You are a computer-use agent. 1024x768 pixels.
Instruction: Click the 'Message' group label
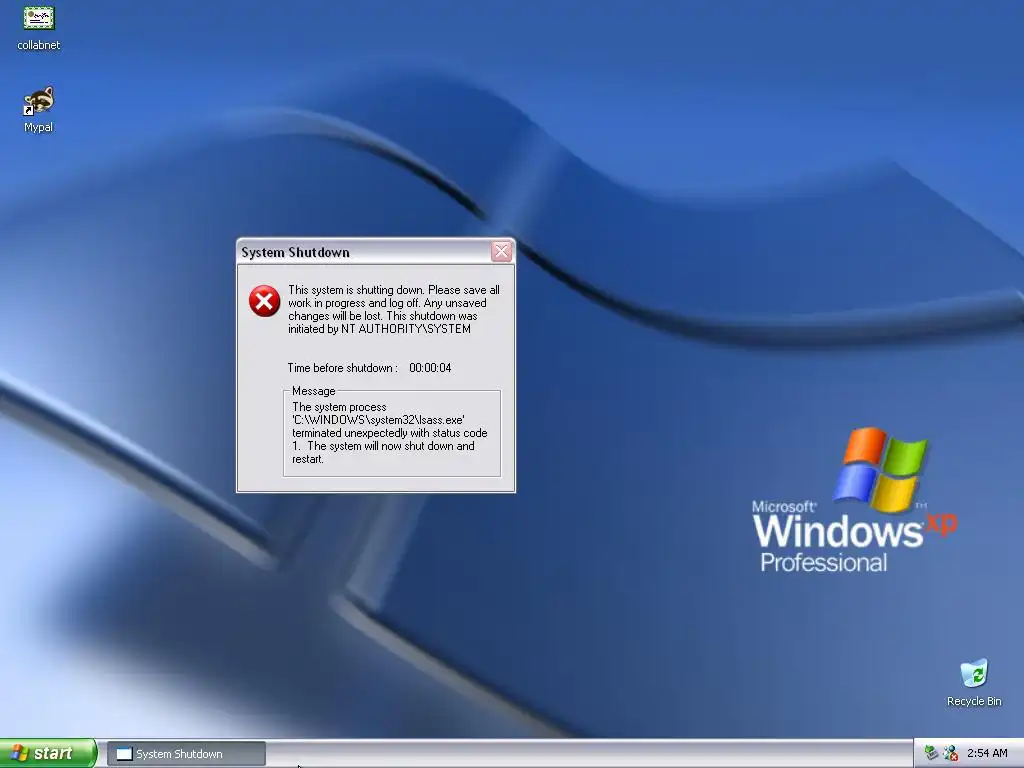313,391
